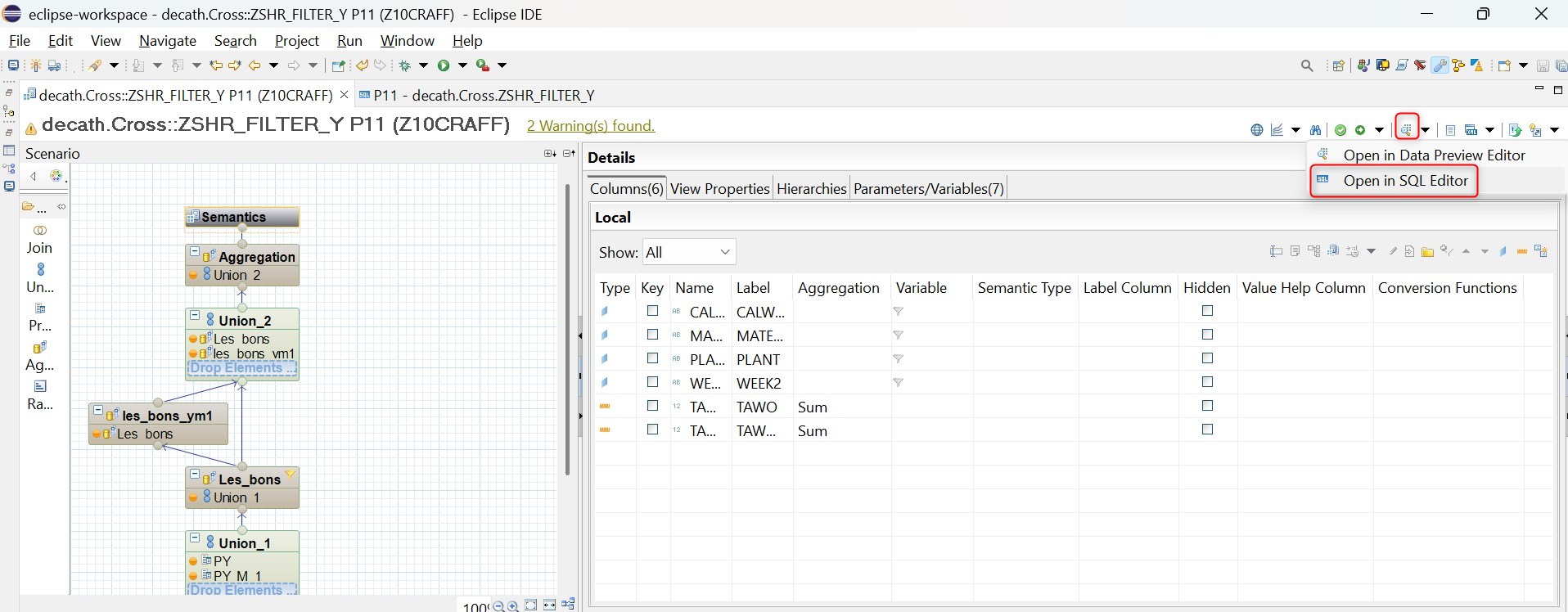1568x612 pixels.
Task: Select the Join node in palette
Action: click(39, 238)
